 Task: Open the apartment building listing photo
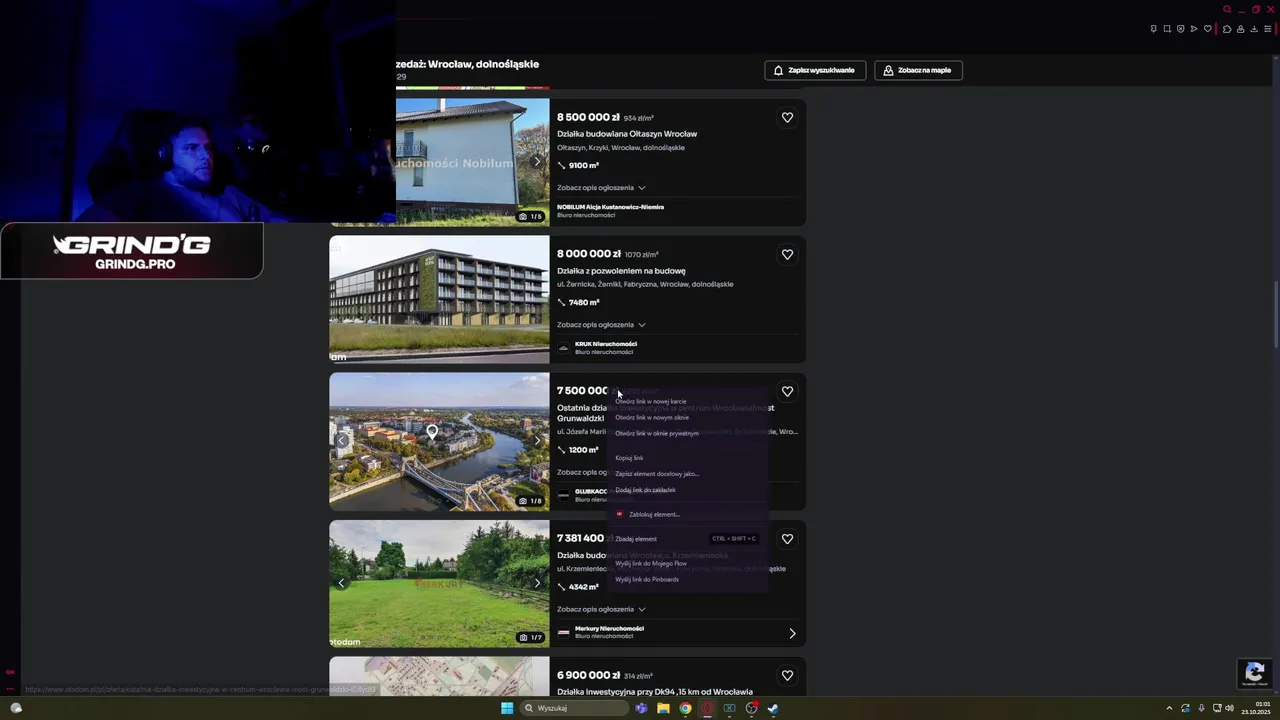click(439, 299)
